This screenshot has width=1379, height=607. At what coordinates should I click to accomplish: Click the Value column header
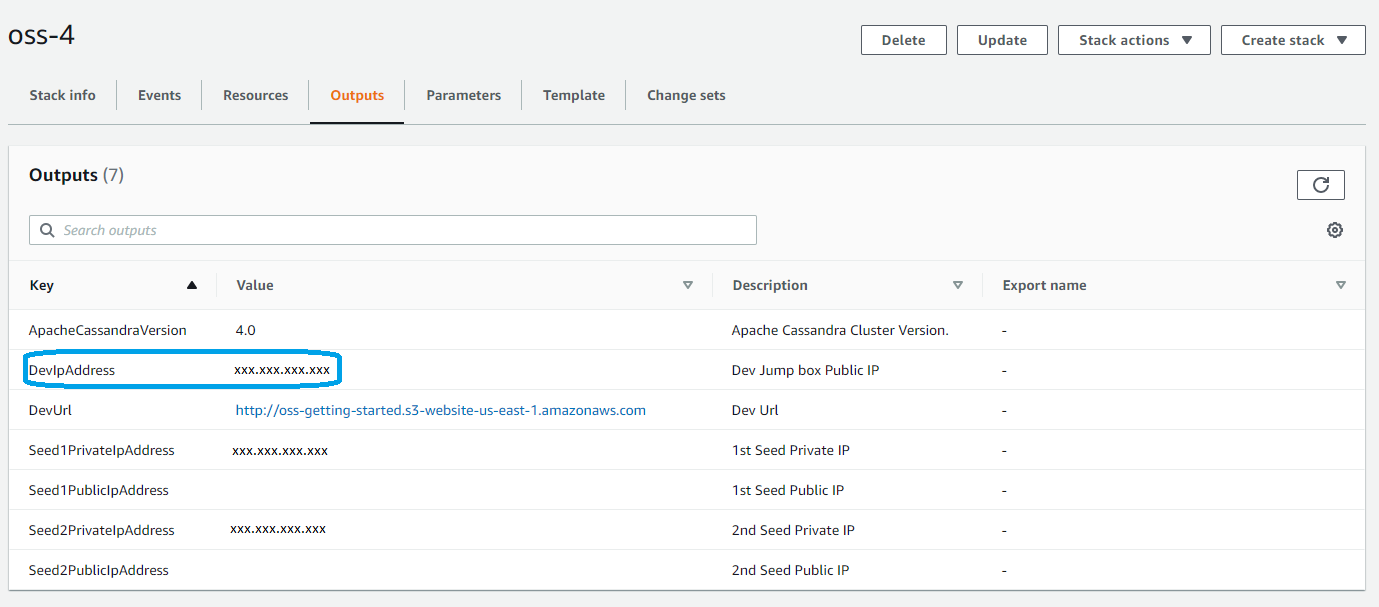(x=255, y=285)
